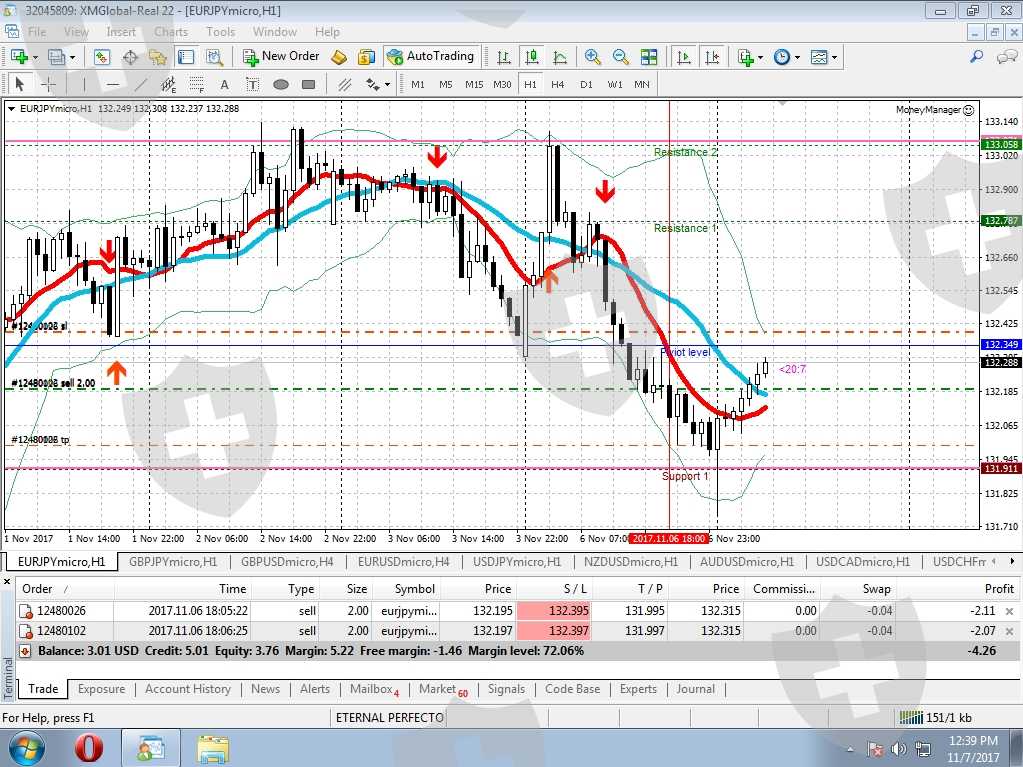This screenshot has height=767, width=1023.
Task: Toggle the AutoTrading button
Action: click(430, 57)
